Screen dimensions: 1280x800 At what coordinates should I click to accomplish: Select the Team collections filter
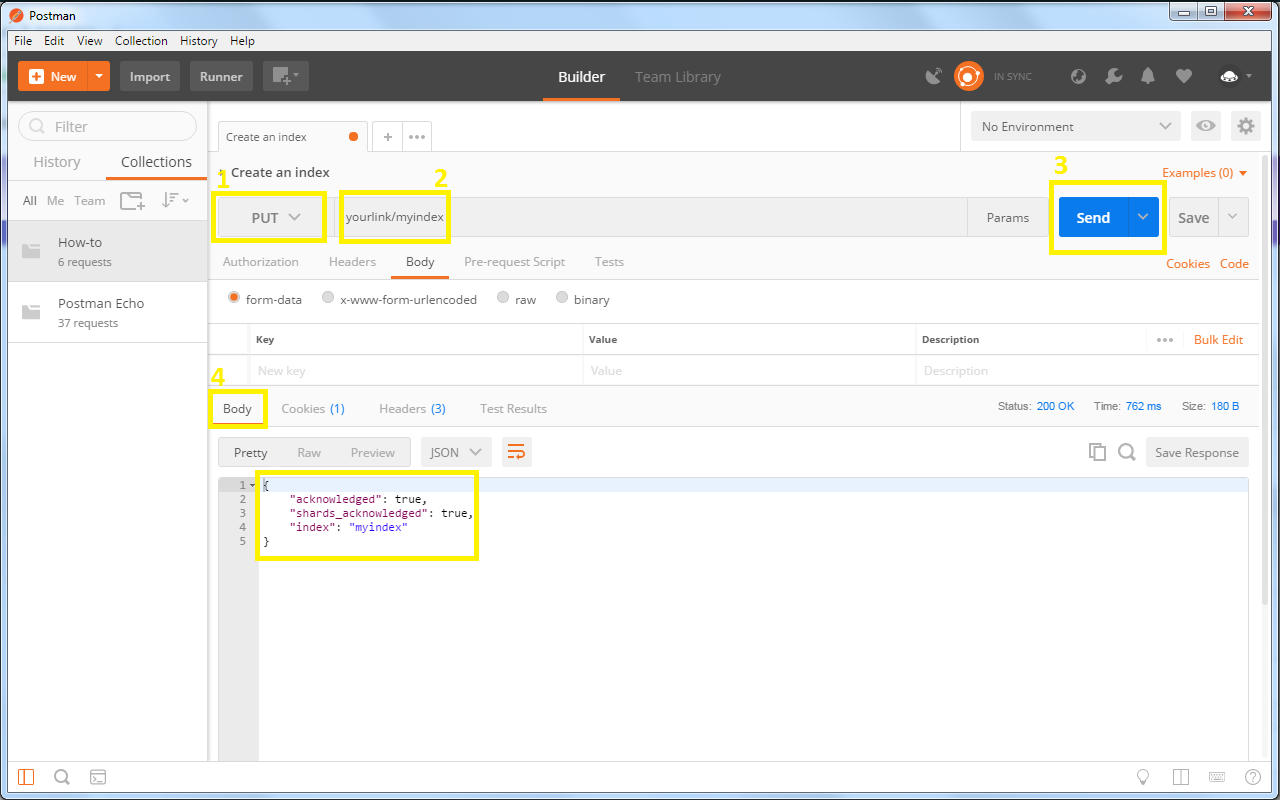tap(89, 201)
